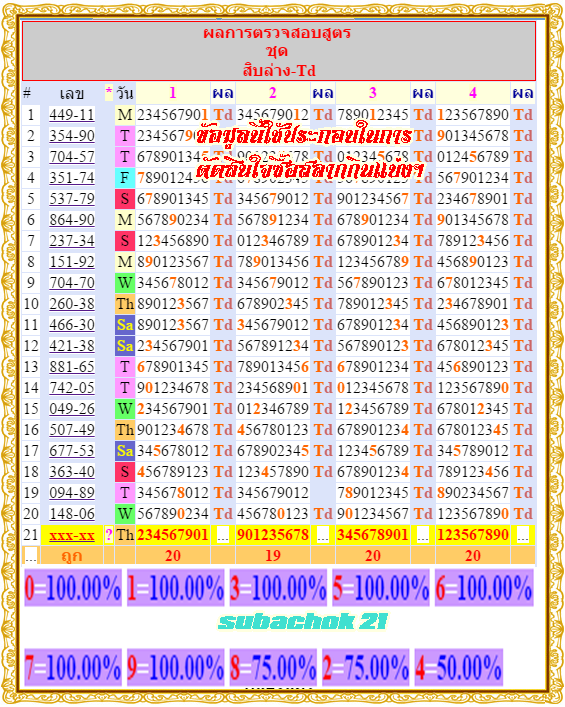Click the สิบล่าง-Td title text
This screenshot has height=707, width=565.
tap(279, 70)
